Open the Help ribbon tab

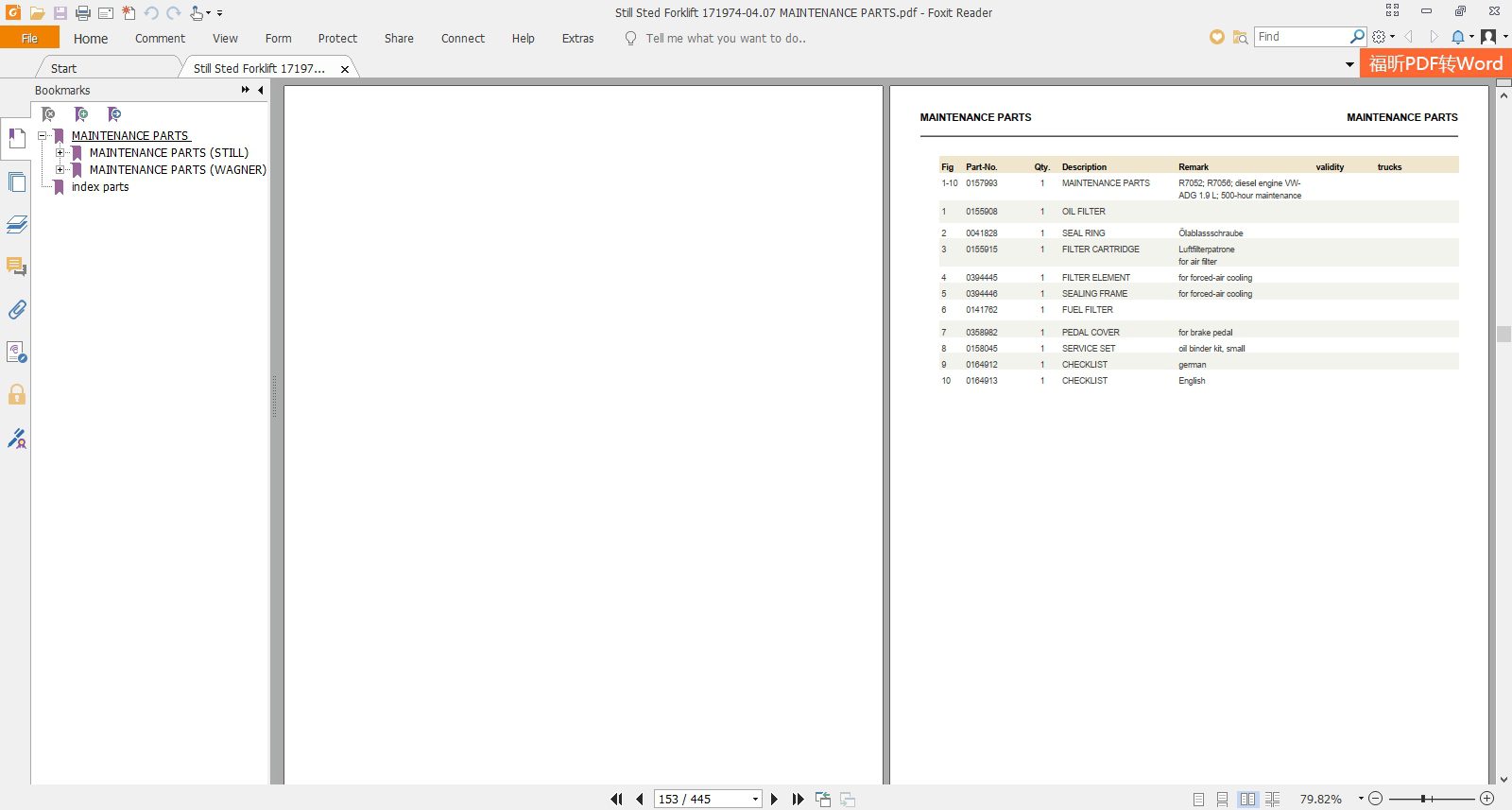(524, 39)
